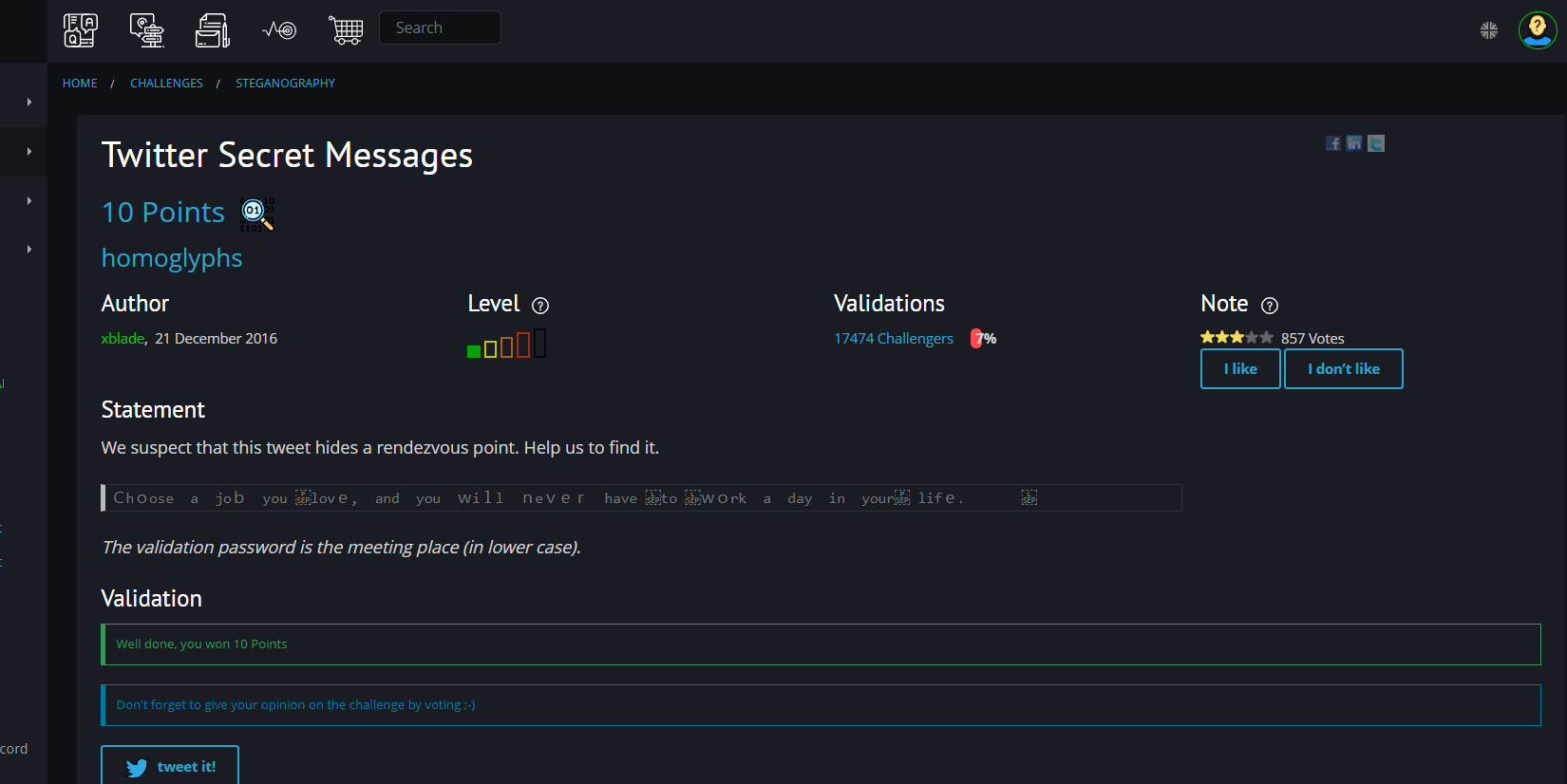Expand the third sidebar arrow
The image size is (1567, 784).
(29, 200)
